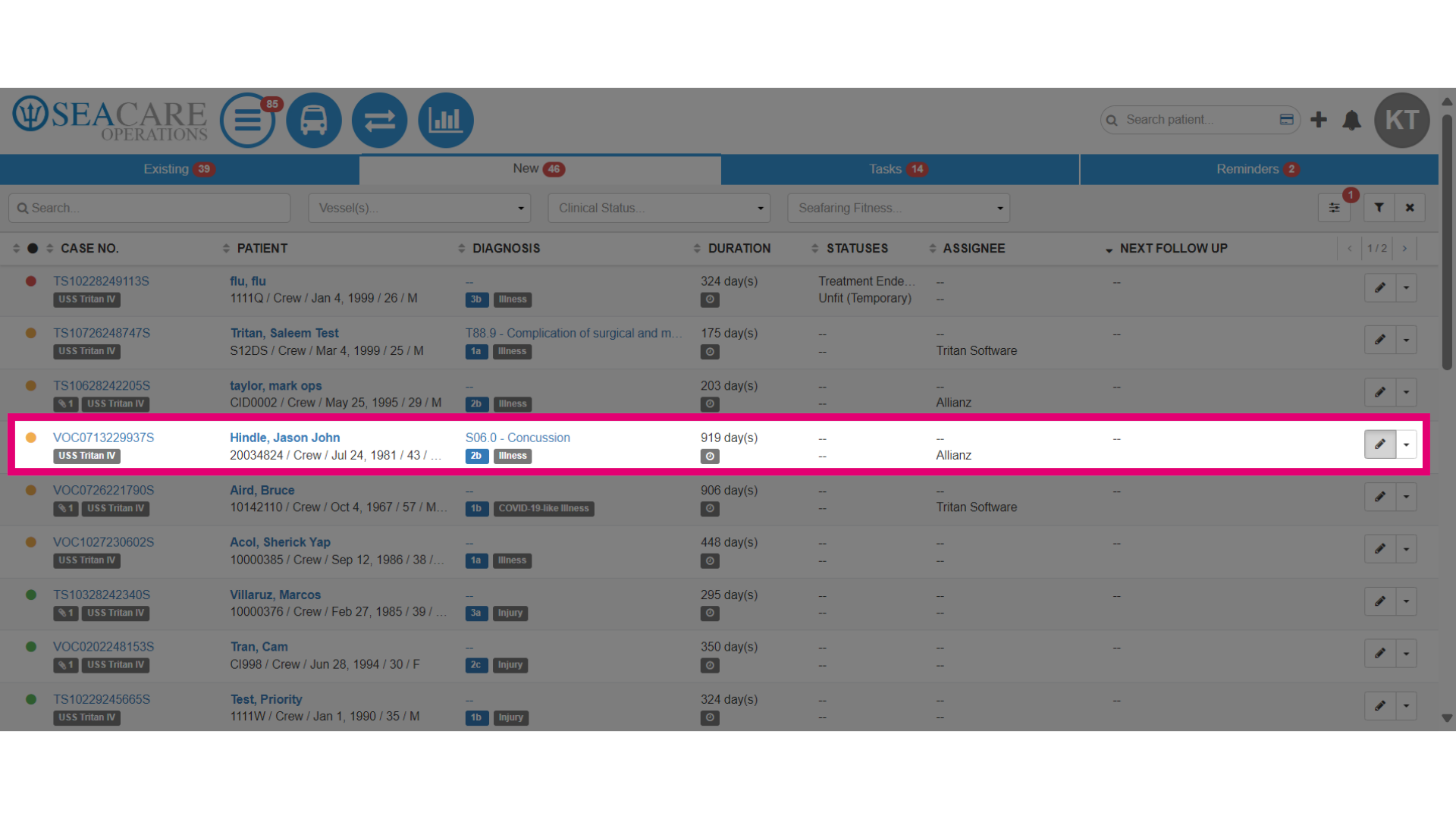Image resolution: width=1456 pixels, height=819 pixels.
Task: Click the clock icon under 919 day(s)
Action: point(710,457)
